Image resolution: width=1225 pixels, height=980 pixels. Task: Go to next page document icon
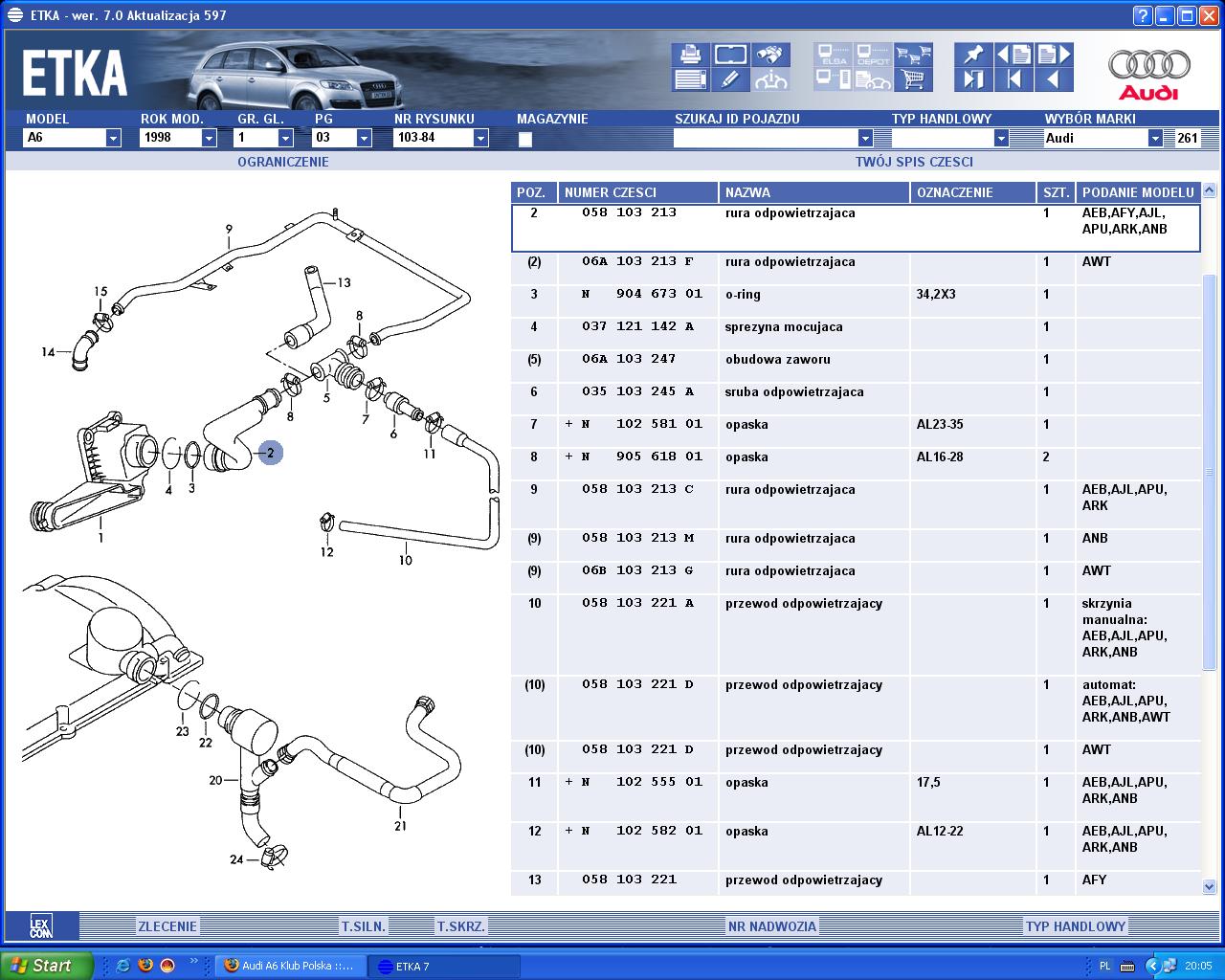click(1054, 55)
